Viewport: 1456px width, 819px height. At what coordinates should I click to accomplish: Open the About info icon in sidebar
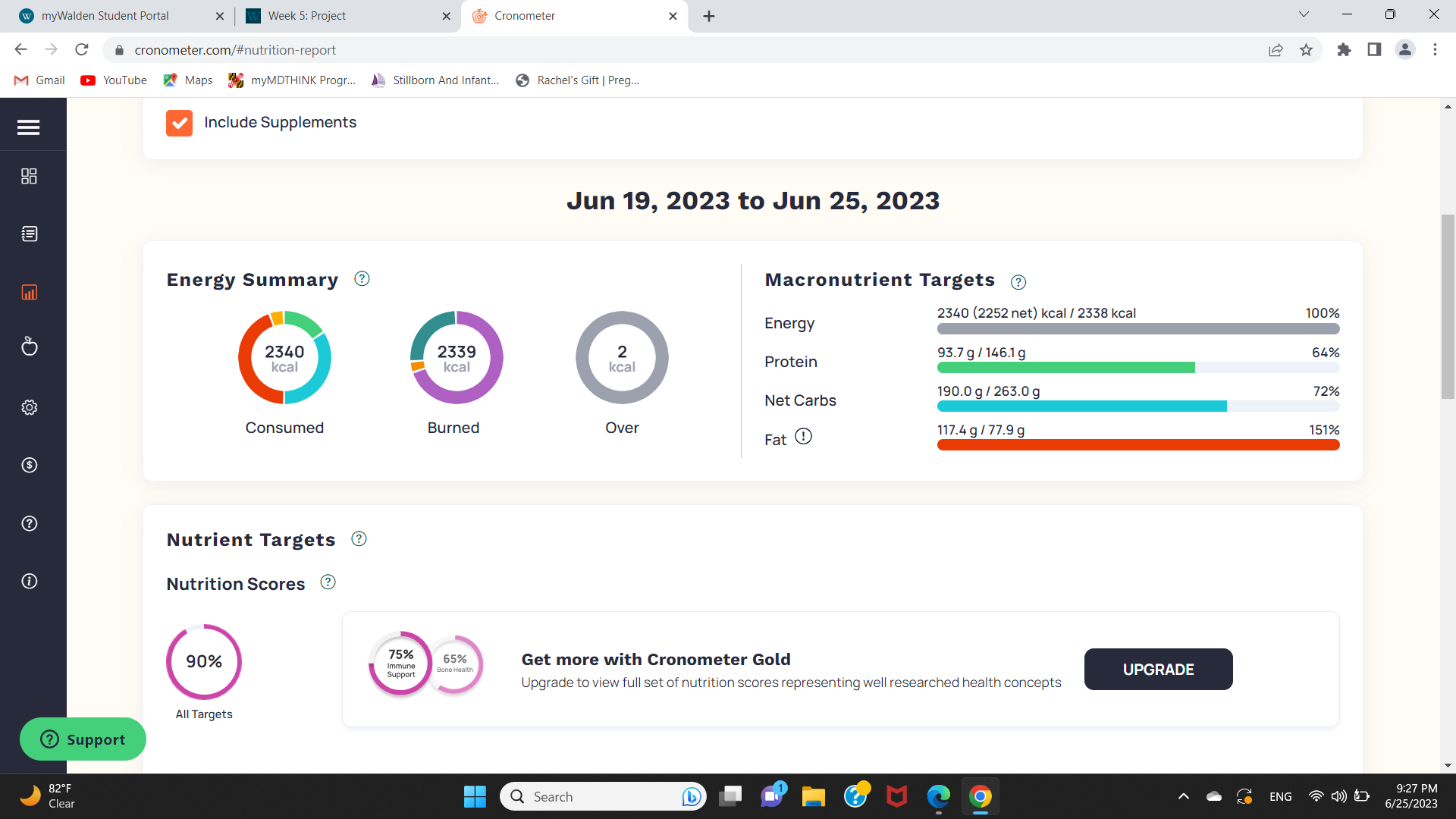coord(29,581)
